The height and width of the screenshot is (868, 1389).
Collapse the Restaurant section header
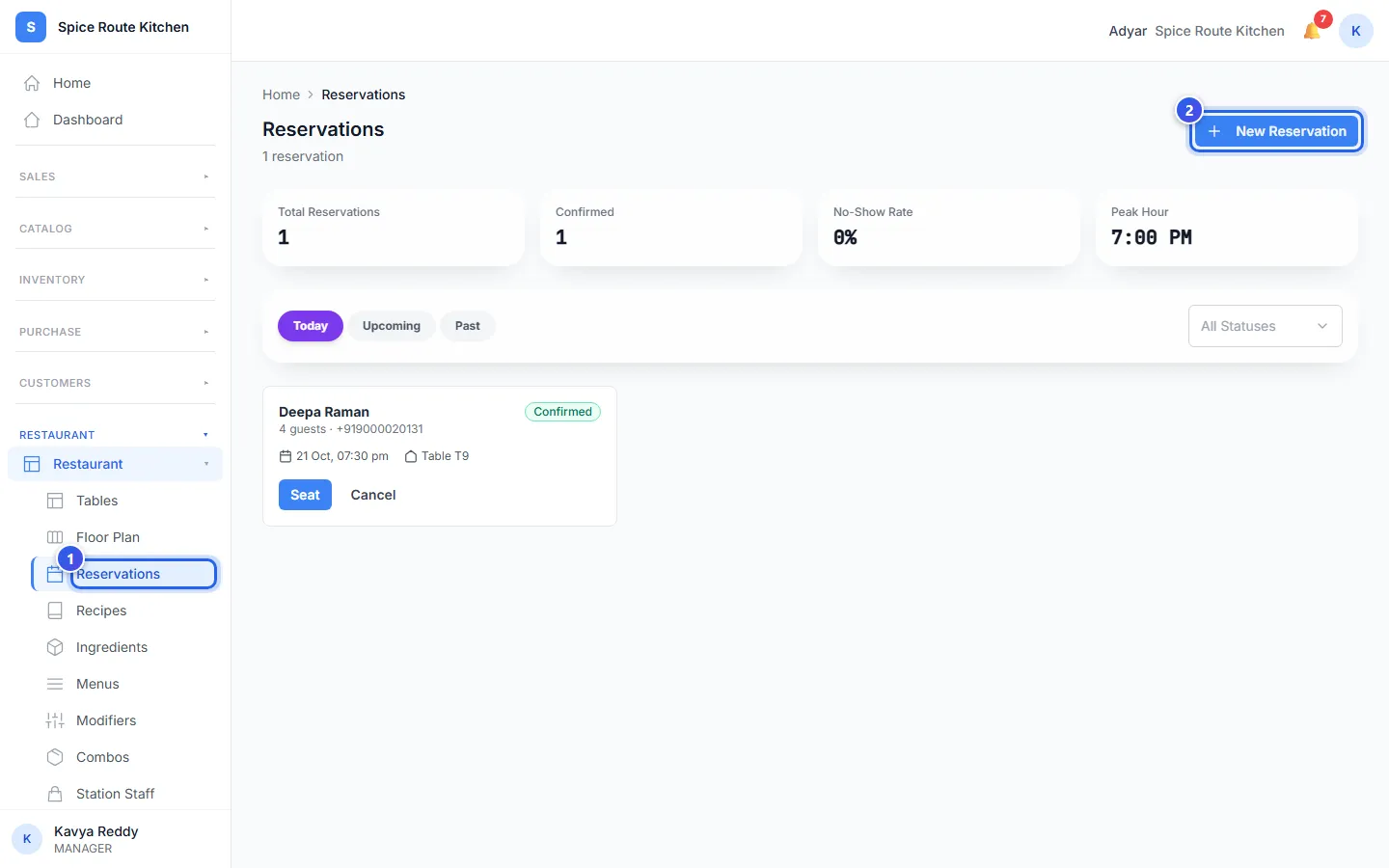pos(116,435)
